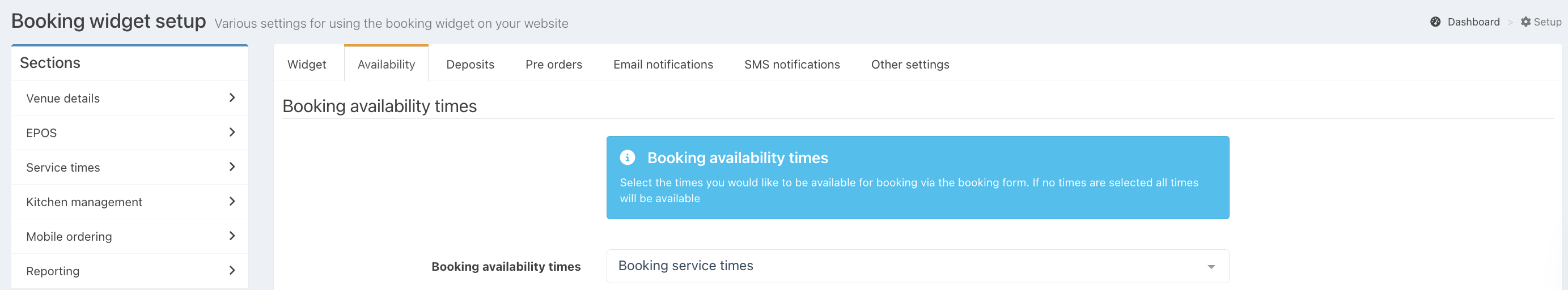Expand Service times chevron arrow
This screenshot has height=290, width=1568.
232,167
